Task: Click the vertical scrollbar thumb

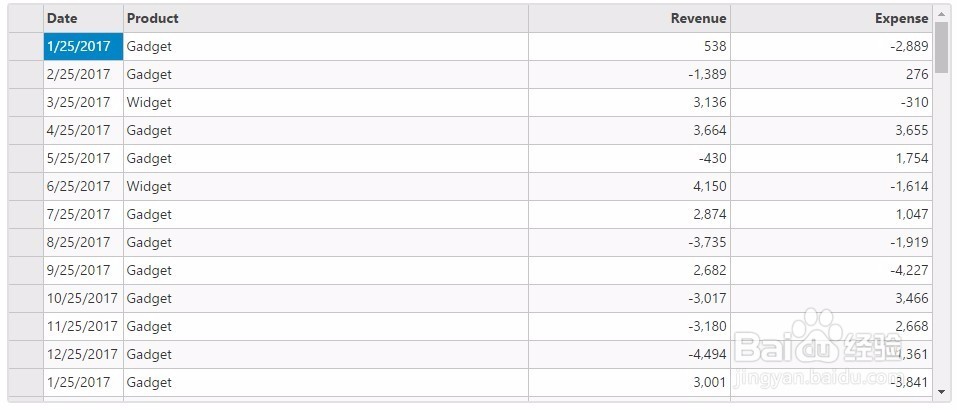Action: [940, 48]
